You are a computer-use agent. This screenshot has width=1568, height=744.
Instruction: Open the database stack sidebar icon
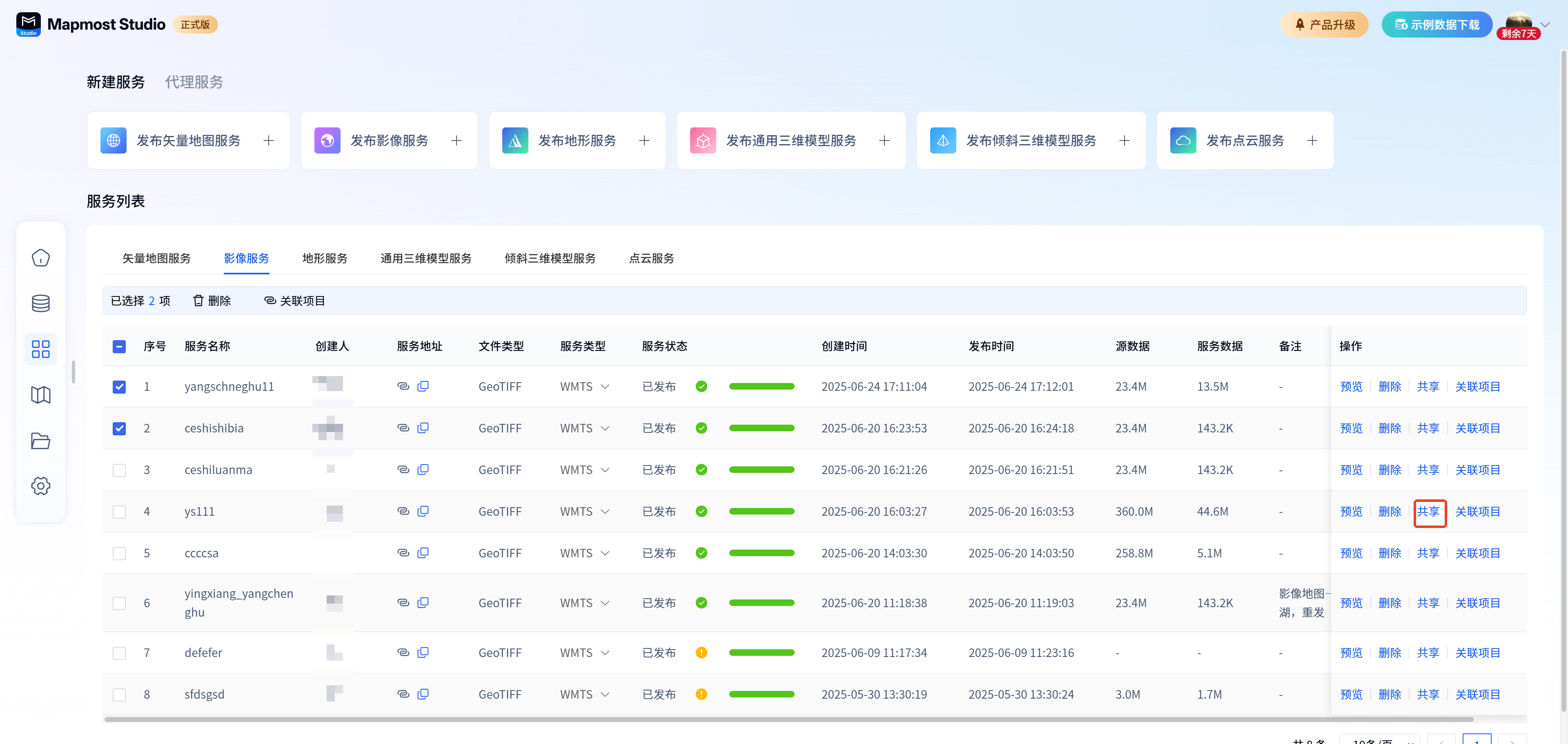coord(41,303)
